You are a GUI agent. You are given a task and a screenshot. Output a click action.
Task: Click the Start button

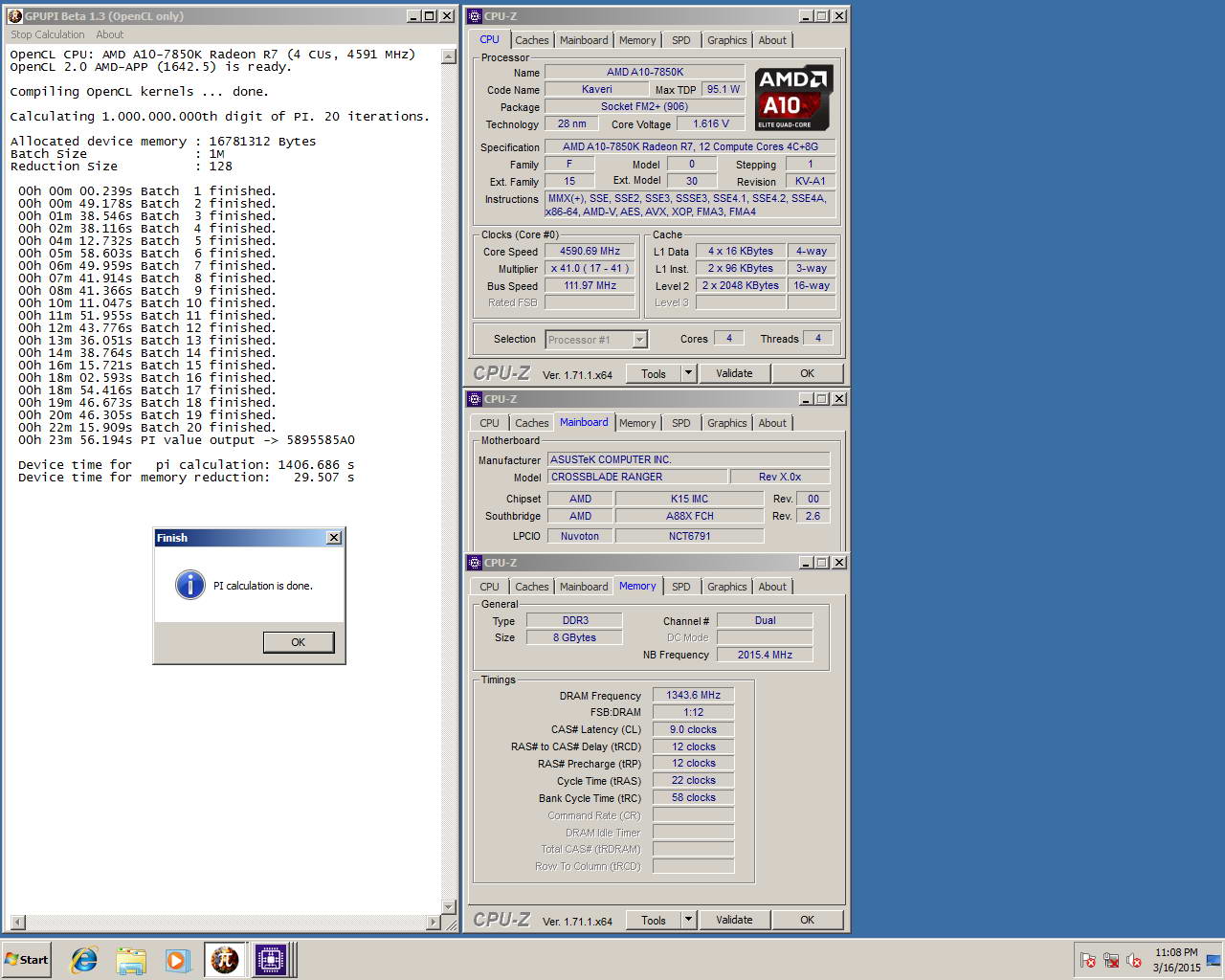coord(27,960)
